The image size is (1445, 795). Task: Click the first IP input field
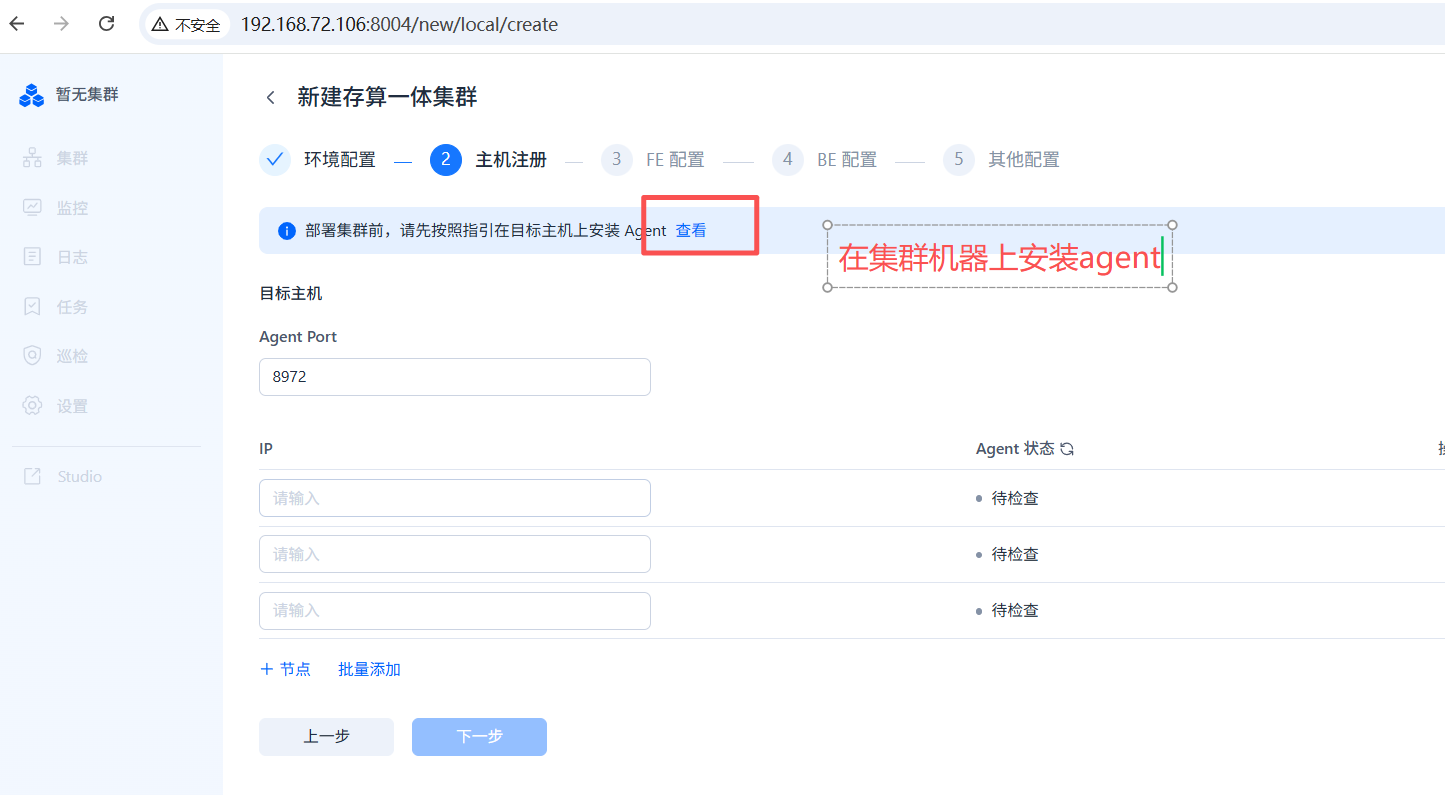[454, 498]
